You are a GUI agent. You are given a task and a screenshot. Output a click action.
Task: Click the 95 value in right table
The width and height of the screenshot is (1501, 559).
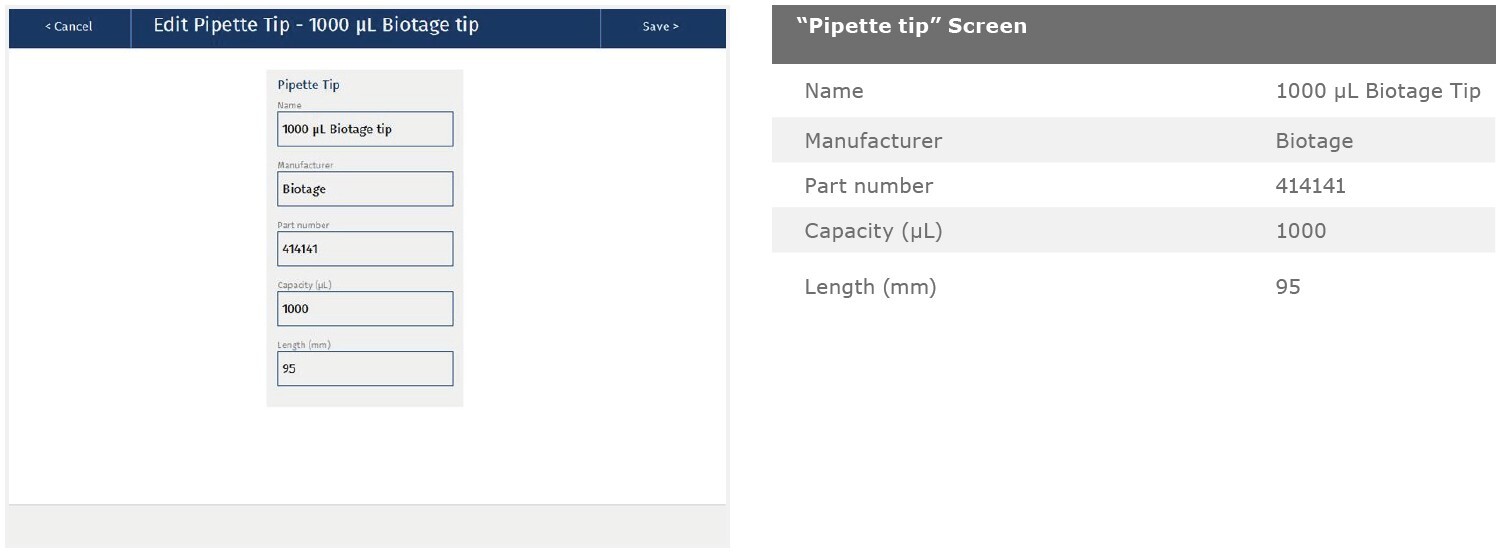[1288, 288]
